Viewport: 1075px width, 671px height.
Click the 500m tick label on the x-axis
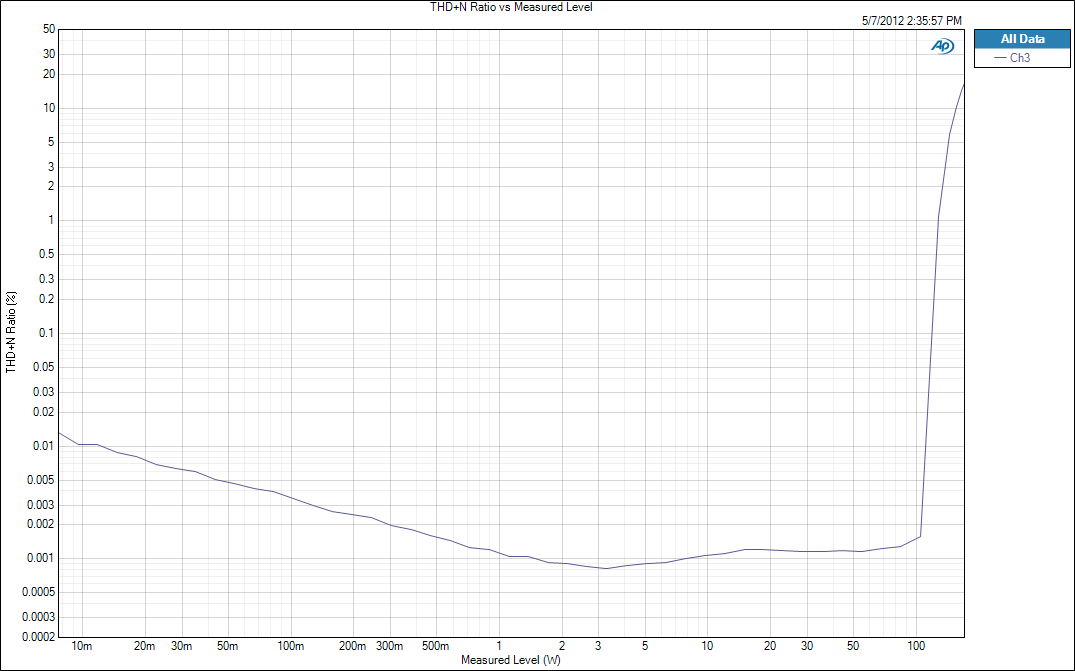pos(435,646)
